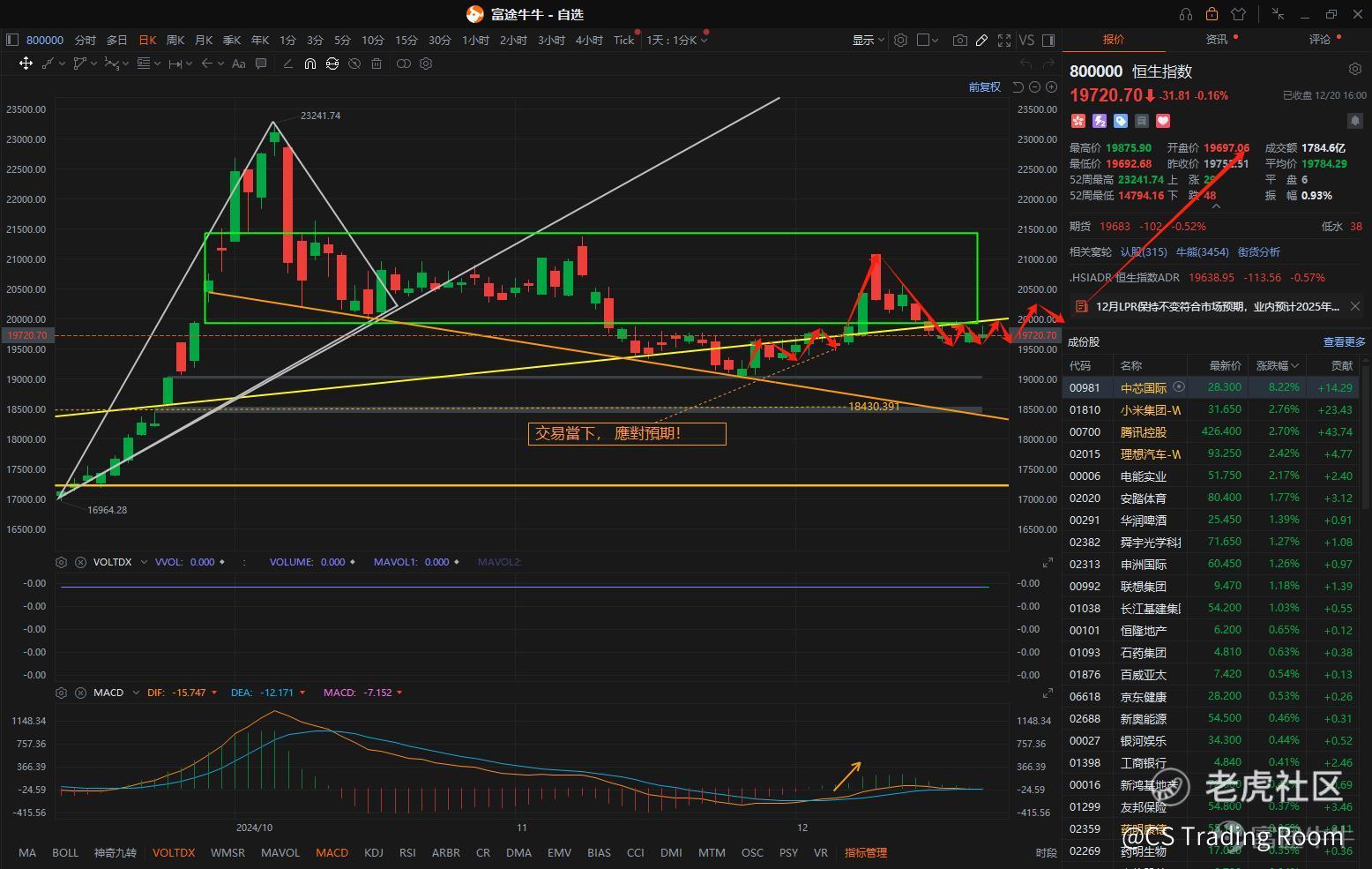Screen dimensions: 1372x869
Task: Open the chart layout square dropdown
Action: pyautogui.click(x=928, y=40)
